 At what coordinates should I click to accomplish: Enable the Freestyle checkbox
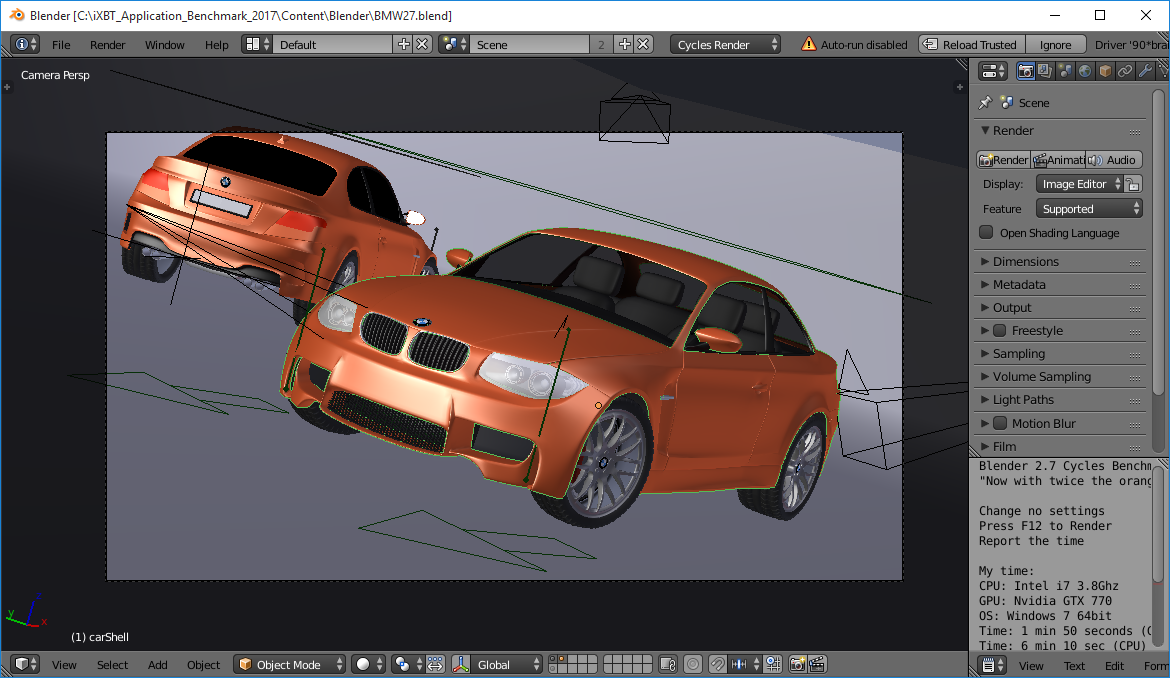1000,331
